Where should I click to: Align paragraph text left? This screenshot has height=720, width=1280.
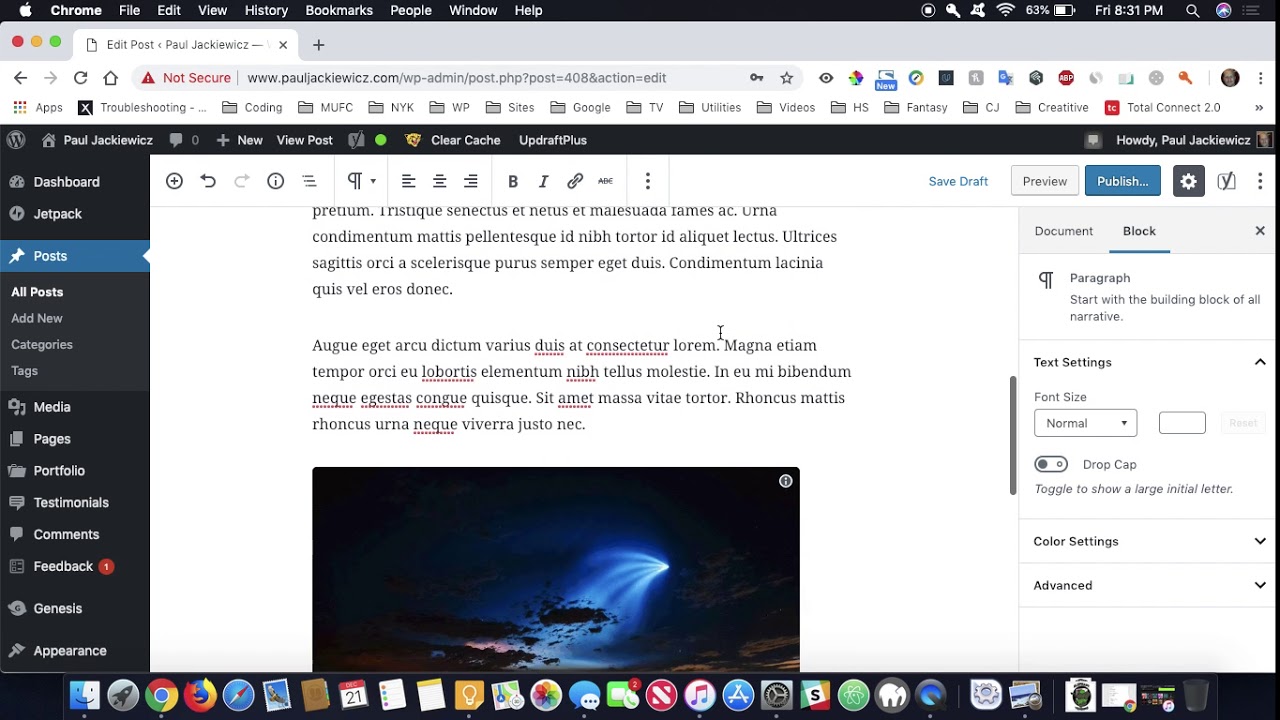click(x=408, y=181)
